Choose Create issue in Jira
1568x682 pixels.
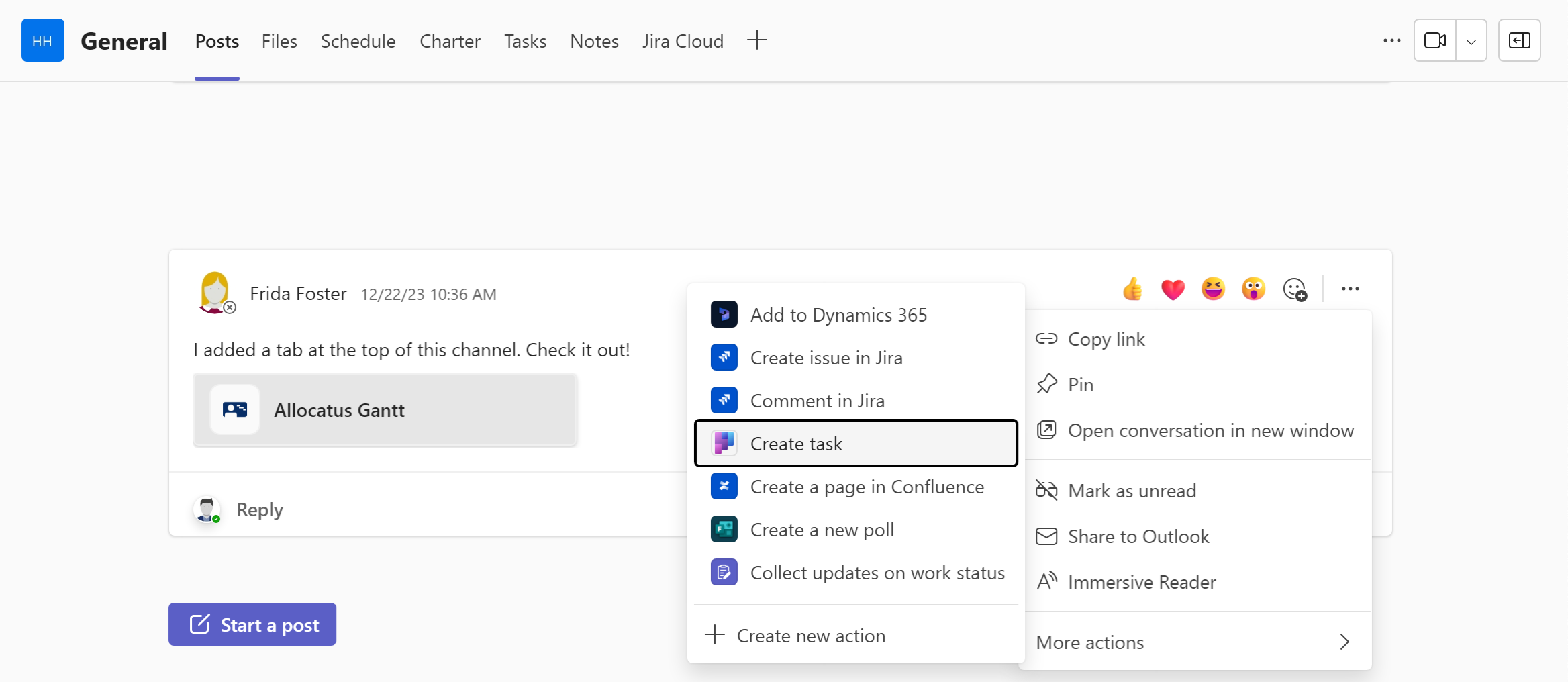click(856, 358)
